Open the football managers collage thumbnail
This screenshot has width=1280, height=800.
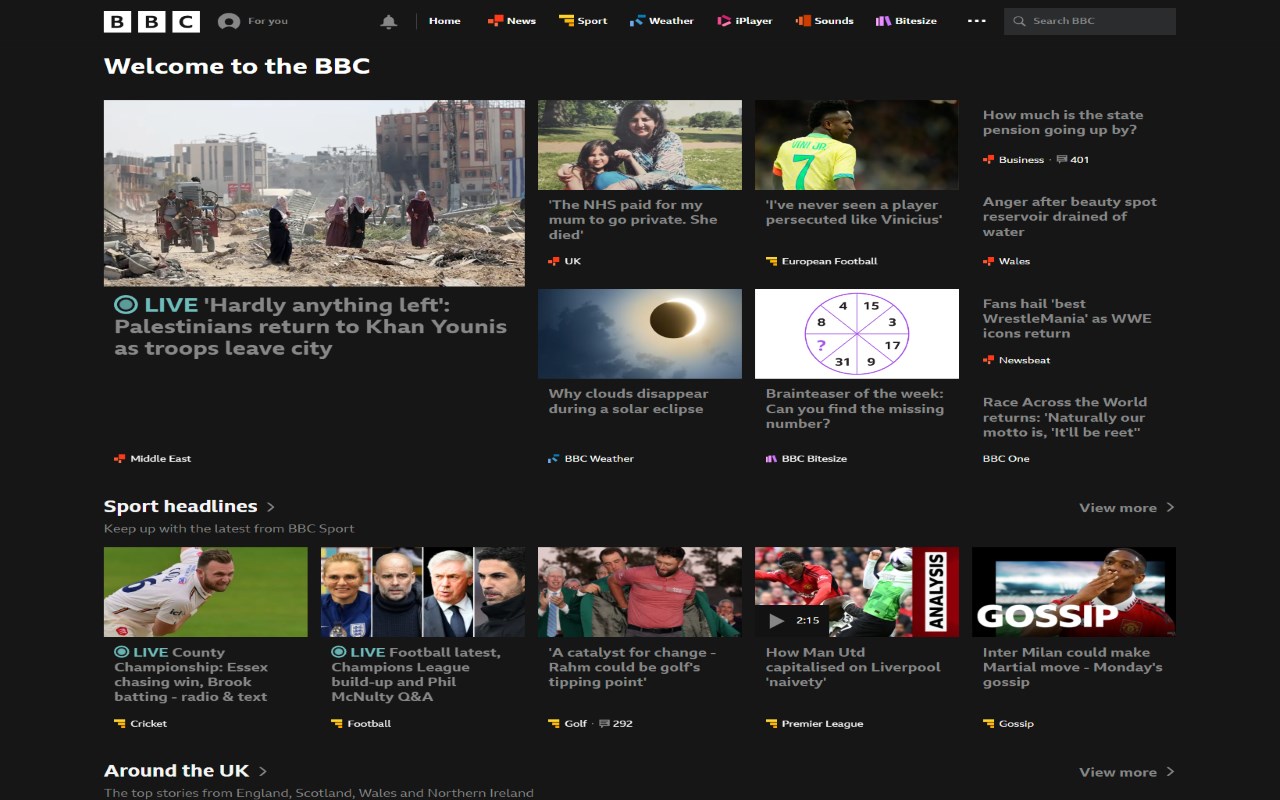click(x=423, y=592)
